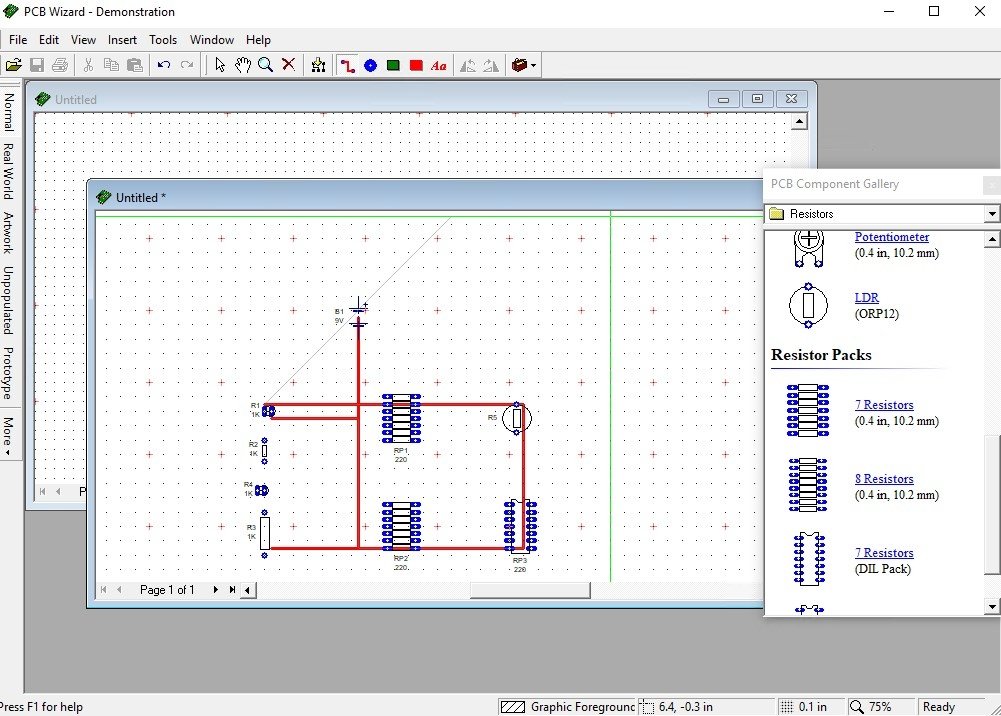1001x716 pixels.
Task: Click the background Untitled window's scroll up arrow
Action: pos(799,121)
